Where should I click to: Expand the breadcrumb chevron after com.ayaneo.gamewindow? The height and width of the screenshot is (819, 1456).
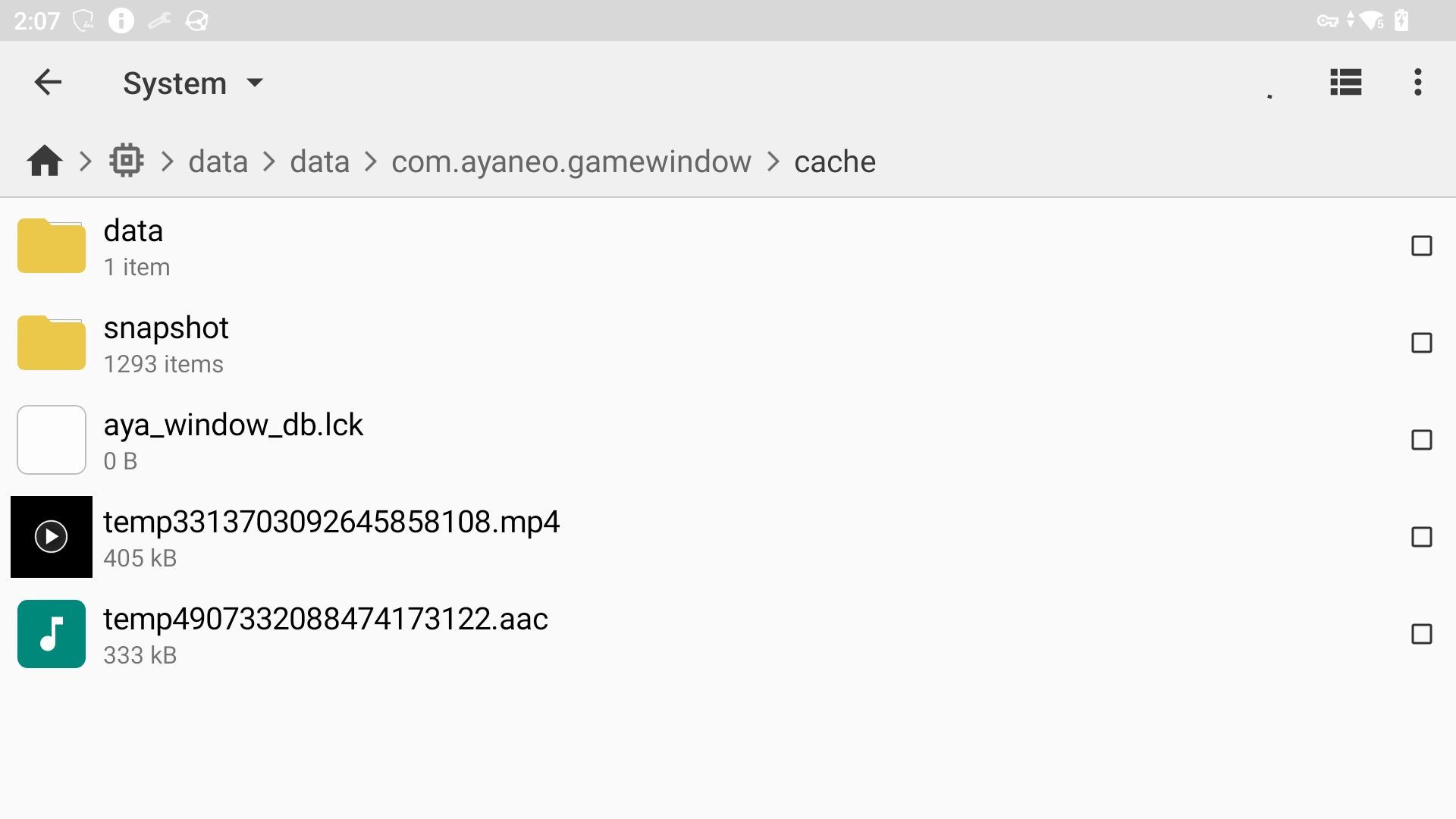click(773, 161)
